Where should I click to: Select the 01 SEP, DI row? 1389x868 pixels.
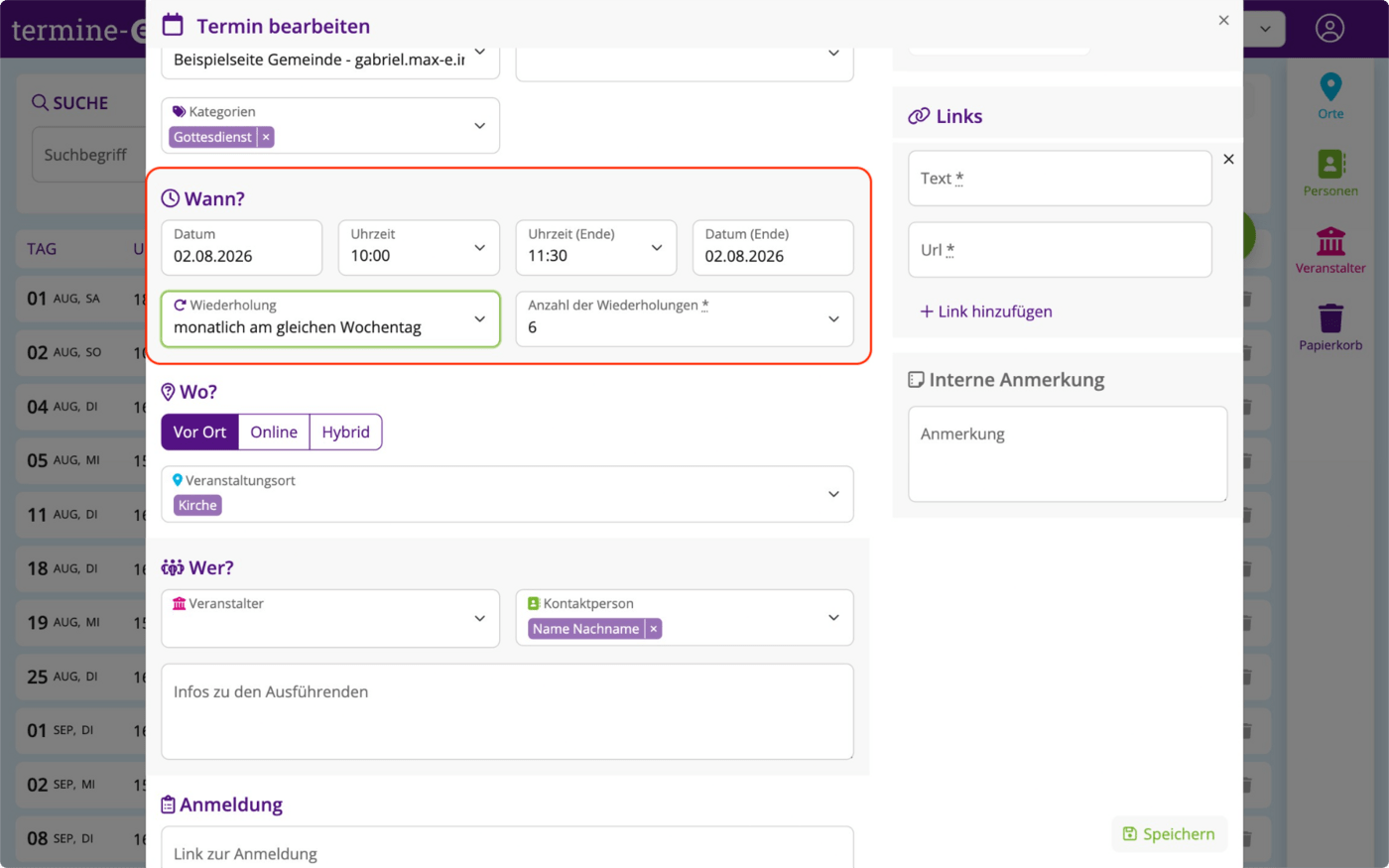pyautogui.click(x=81, y=731)
